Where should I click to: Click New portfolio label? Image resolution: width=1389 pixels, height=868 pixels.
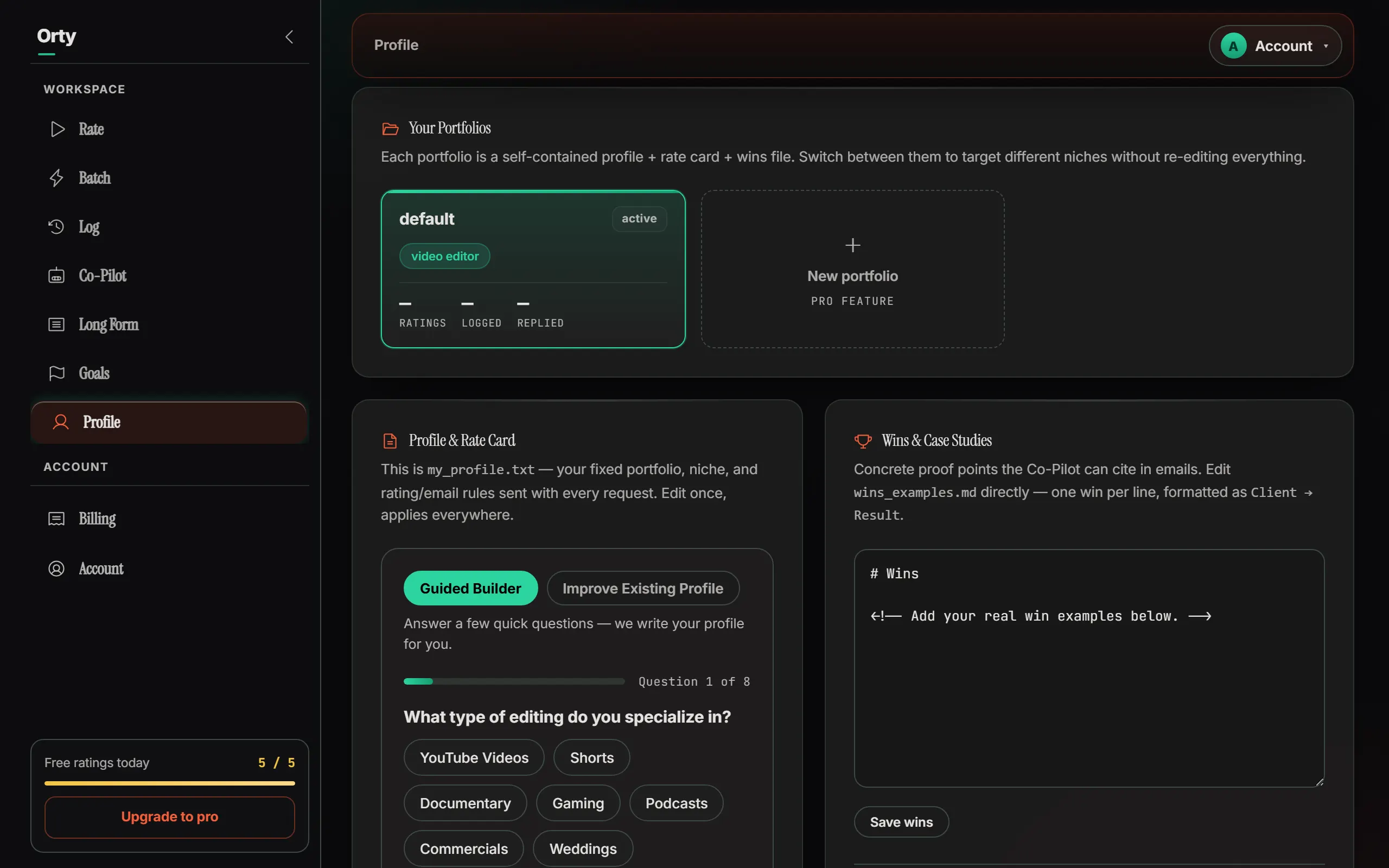click(x=852, y=276)
